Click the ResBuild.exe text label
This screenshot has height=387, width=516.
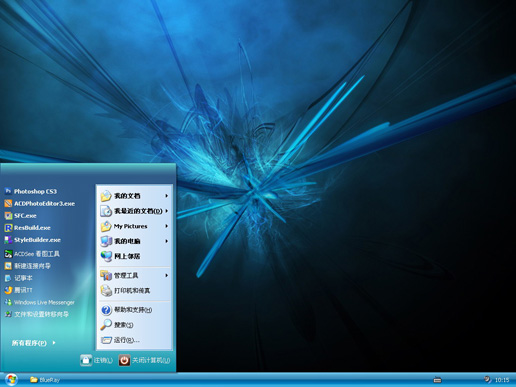tap(32, 228)
